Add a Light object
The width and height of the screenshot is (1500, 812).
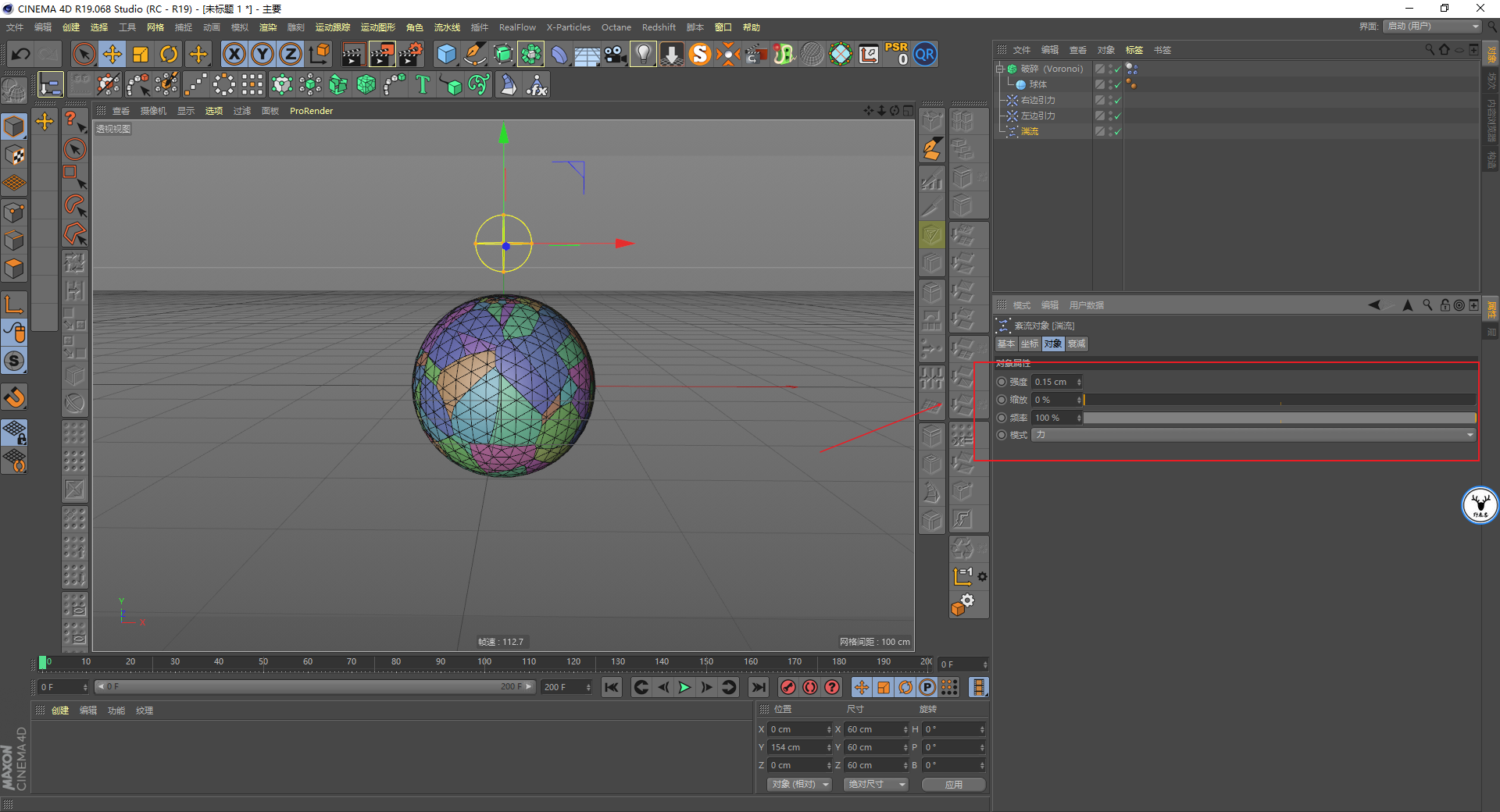[643, 54]
